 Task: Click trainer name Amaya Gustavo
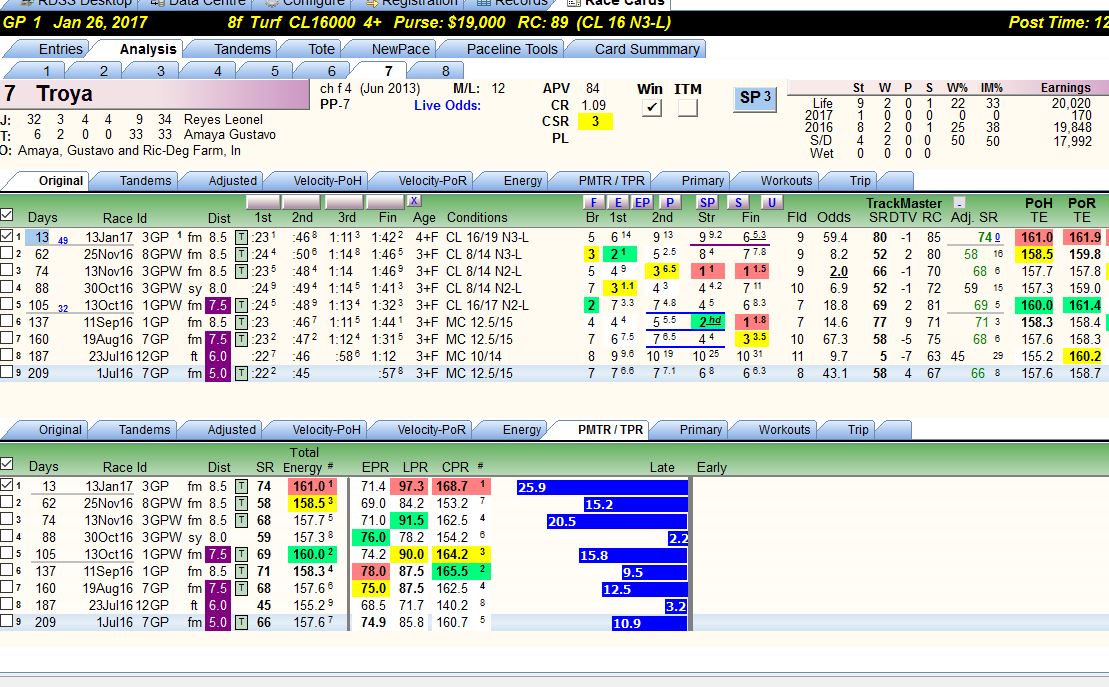(229, 134)
